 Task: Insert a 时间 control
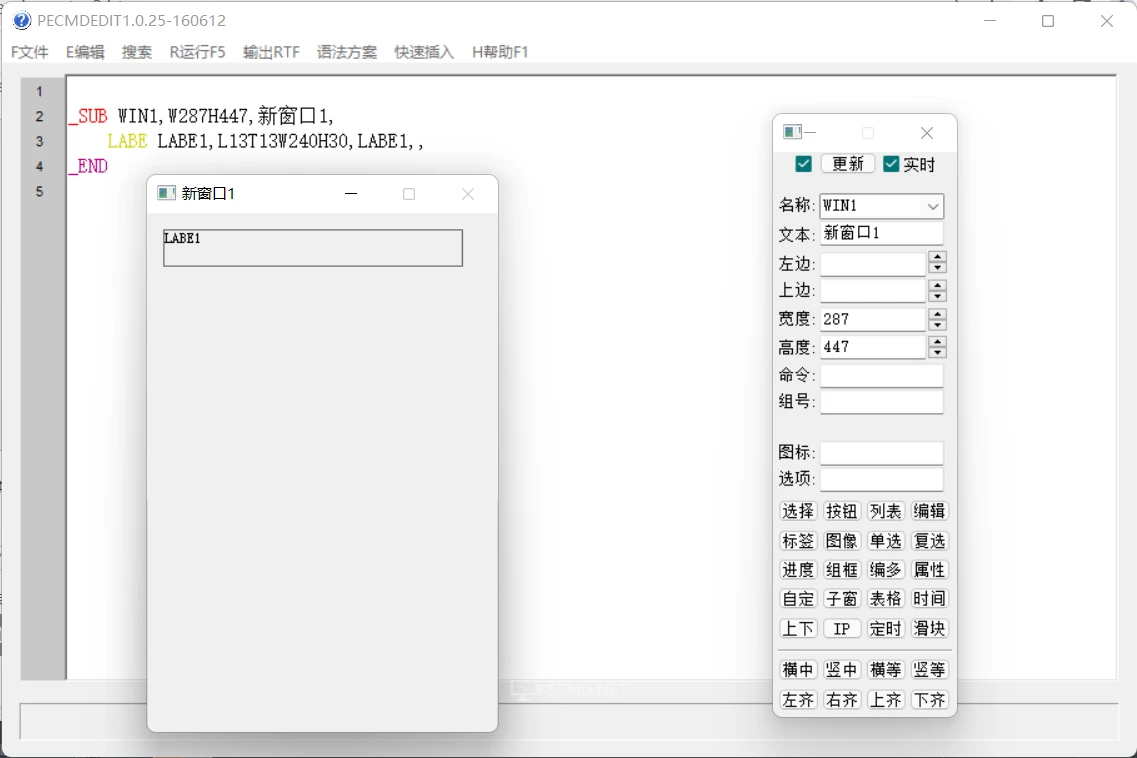[x=930, y=599]
